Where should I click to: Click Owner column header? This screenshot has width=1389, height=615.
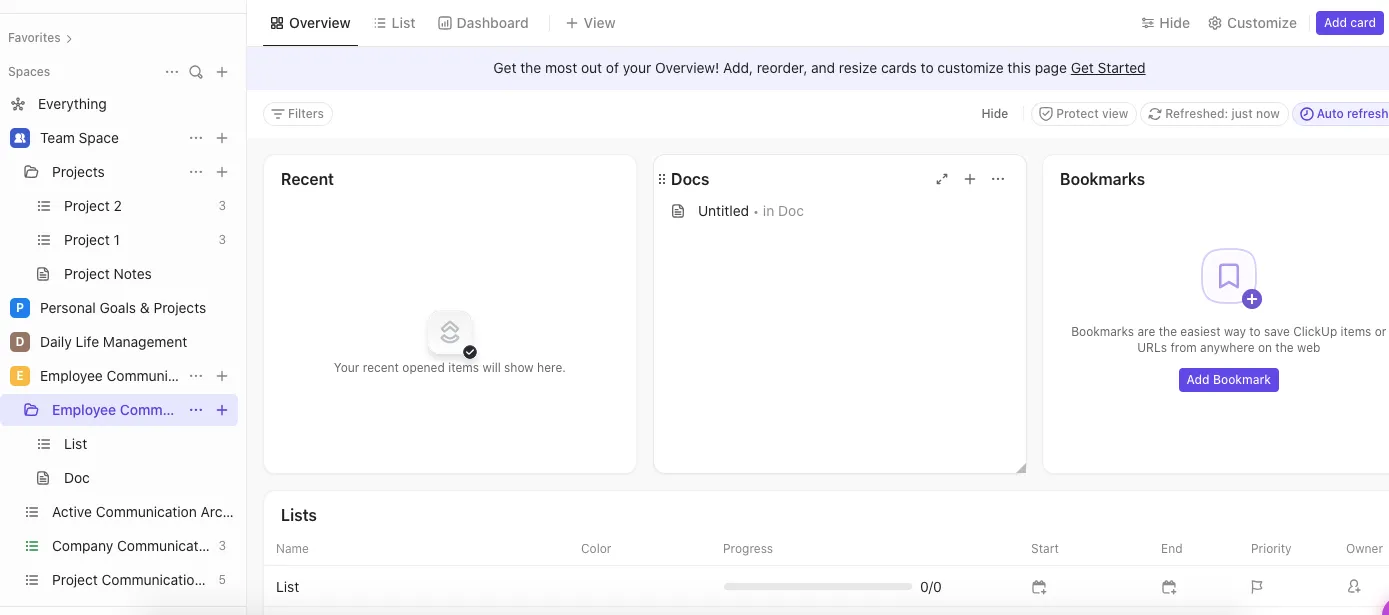[1364, 549]
